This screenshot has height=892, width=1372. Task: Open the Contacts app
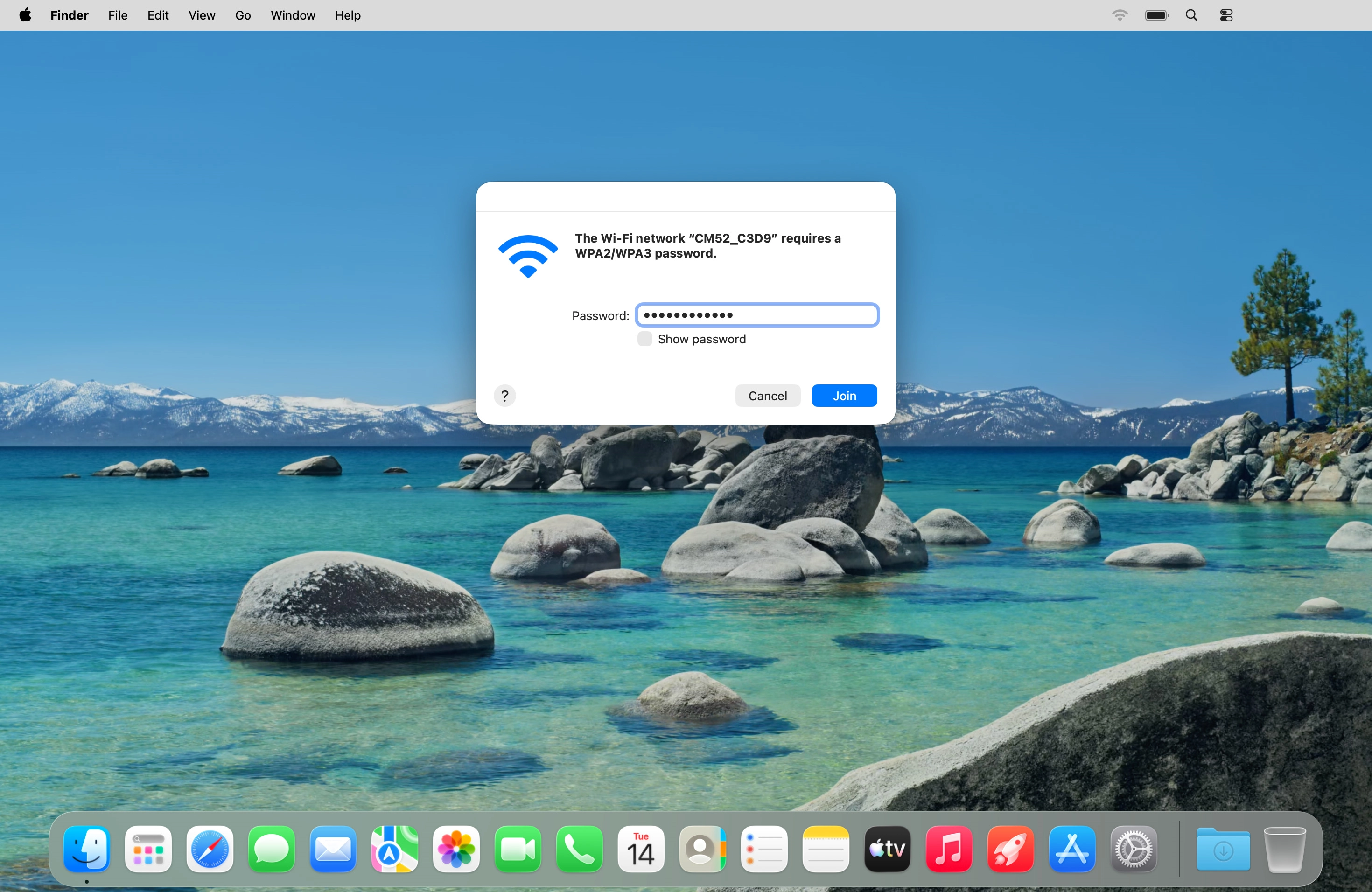click(703, 850)
